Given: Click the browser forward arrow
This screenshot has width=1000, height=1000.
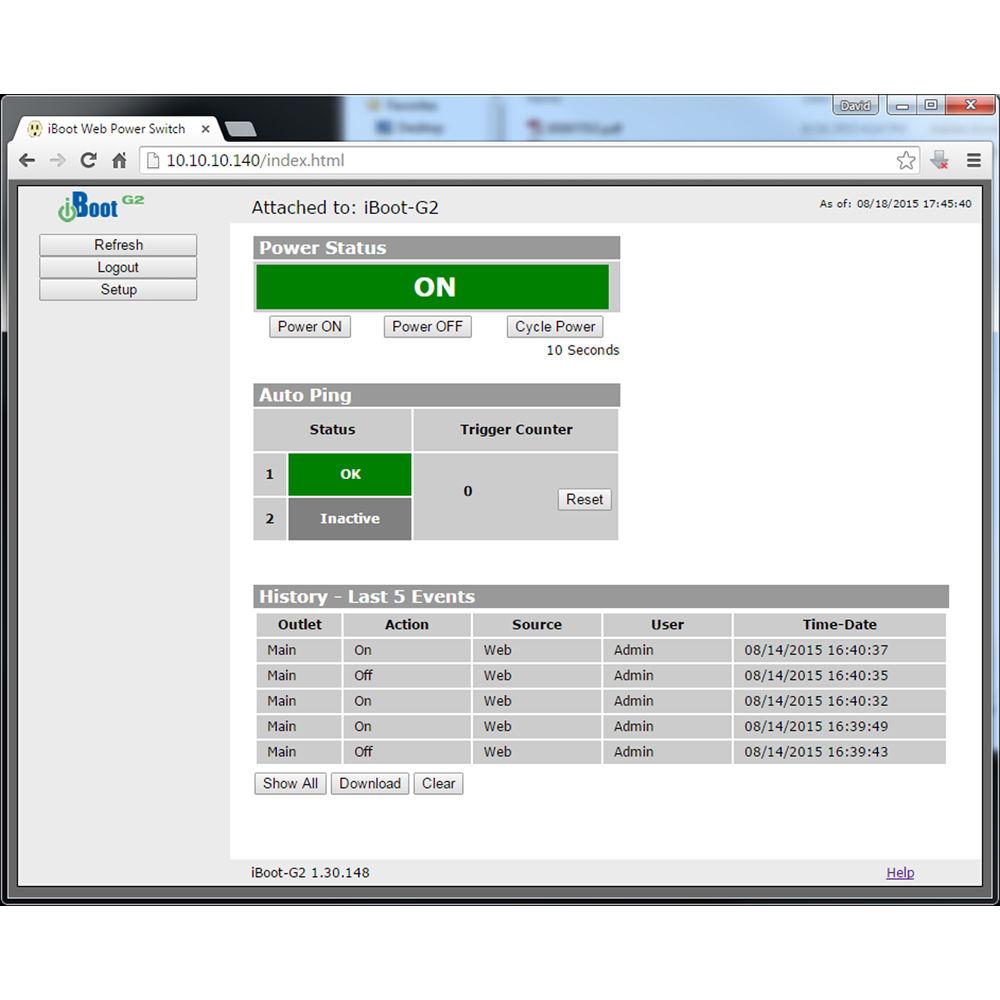Looking at the screenshot, I should coord(58,160).
